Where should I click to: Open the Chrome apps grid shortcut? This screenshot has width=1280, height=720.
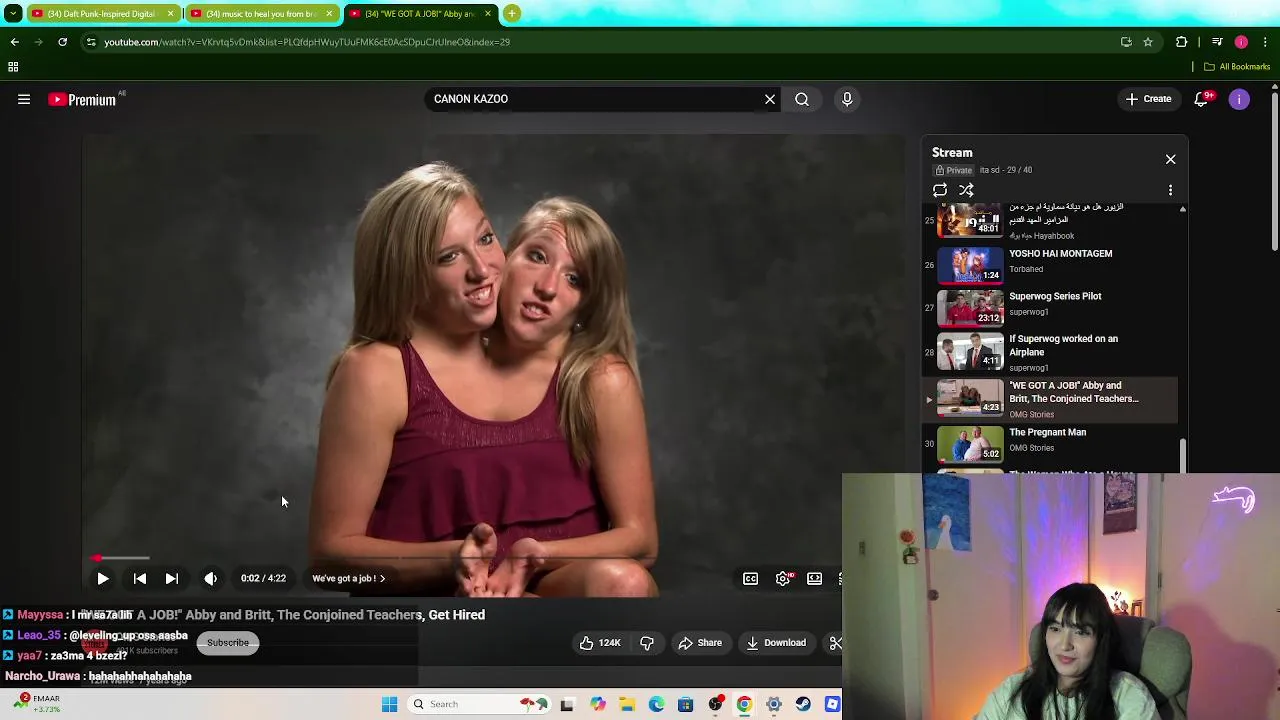(13, 67)
